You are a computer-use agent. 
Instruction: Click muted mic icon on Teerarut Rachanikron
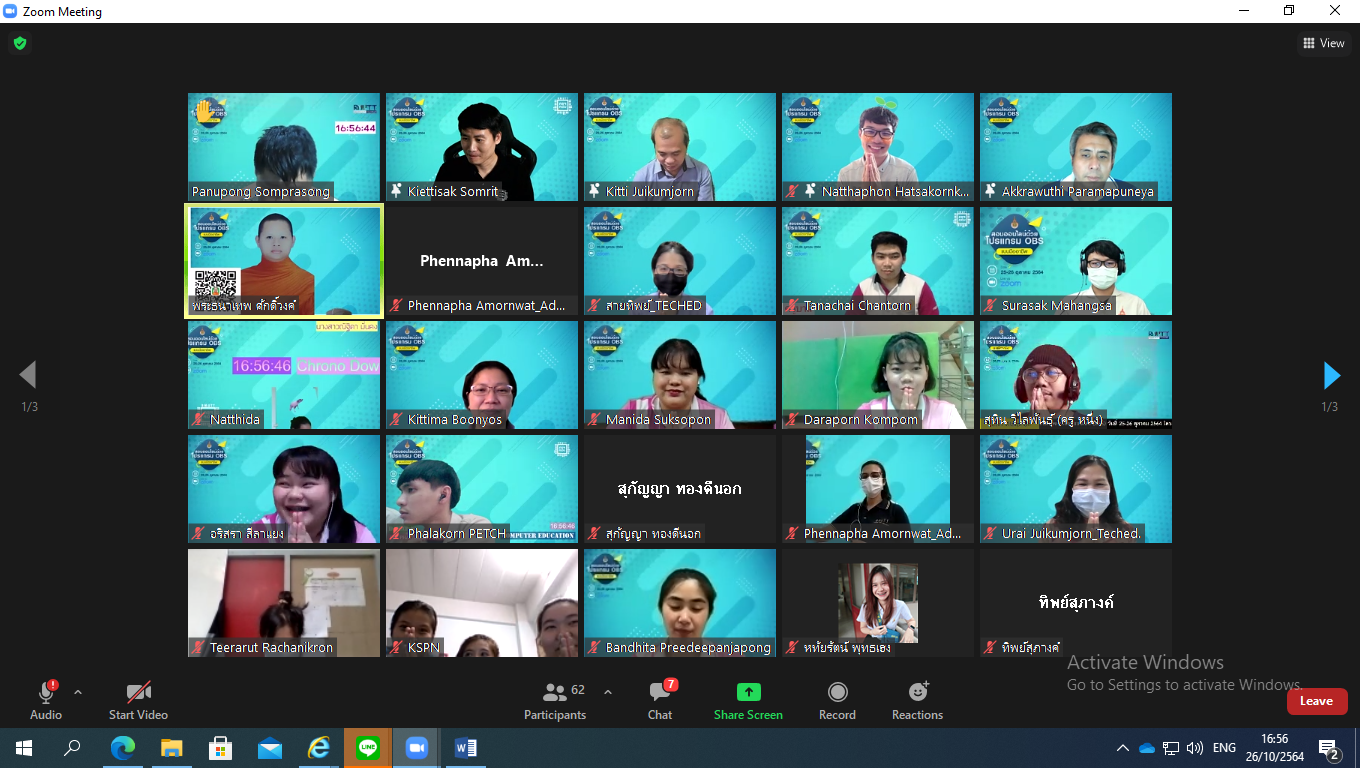pyautogui.click(x=199, y=648)
